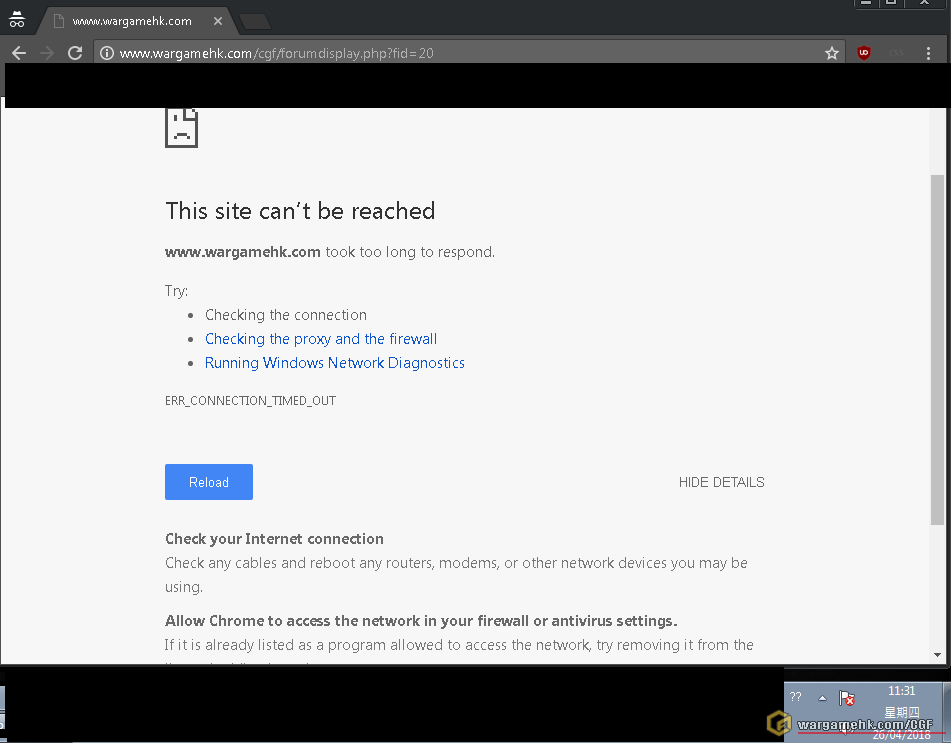The width and height of the screenshot is (951, 743).
Task: Collapse details with HIDE DETAILS
Action: coord(721,482)
